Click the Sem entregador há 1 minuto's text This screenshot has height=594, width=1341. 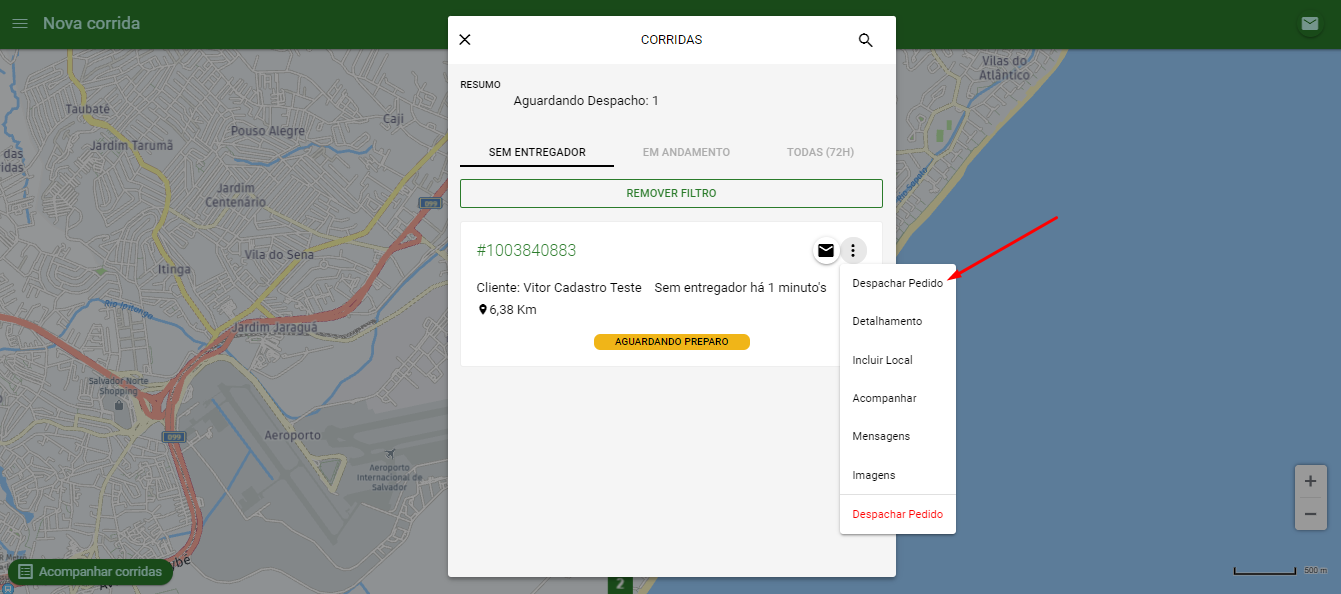coord(741,288)
